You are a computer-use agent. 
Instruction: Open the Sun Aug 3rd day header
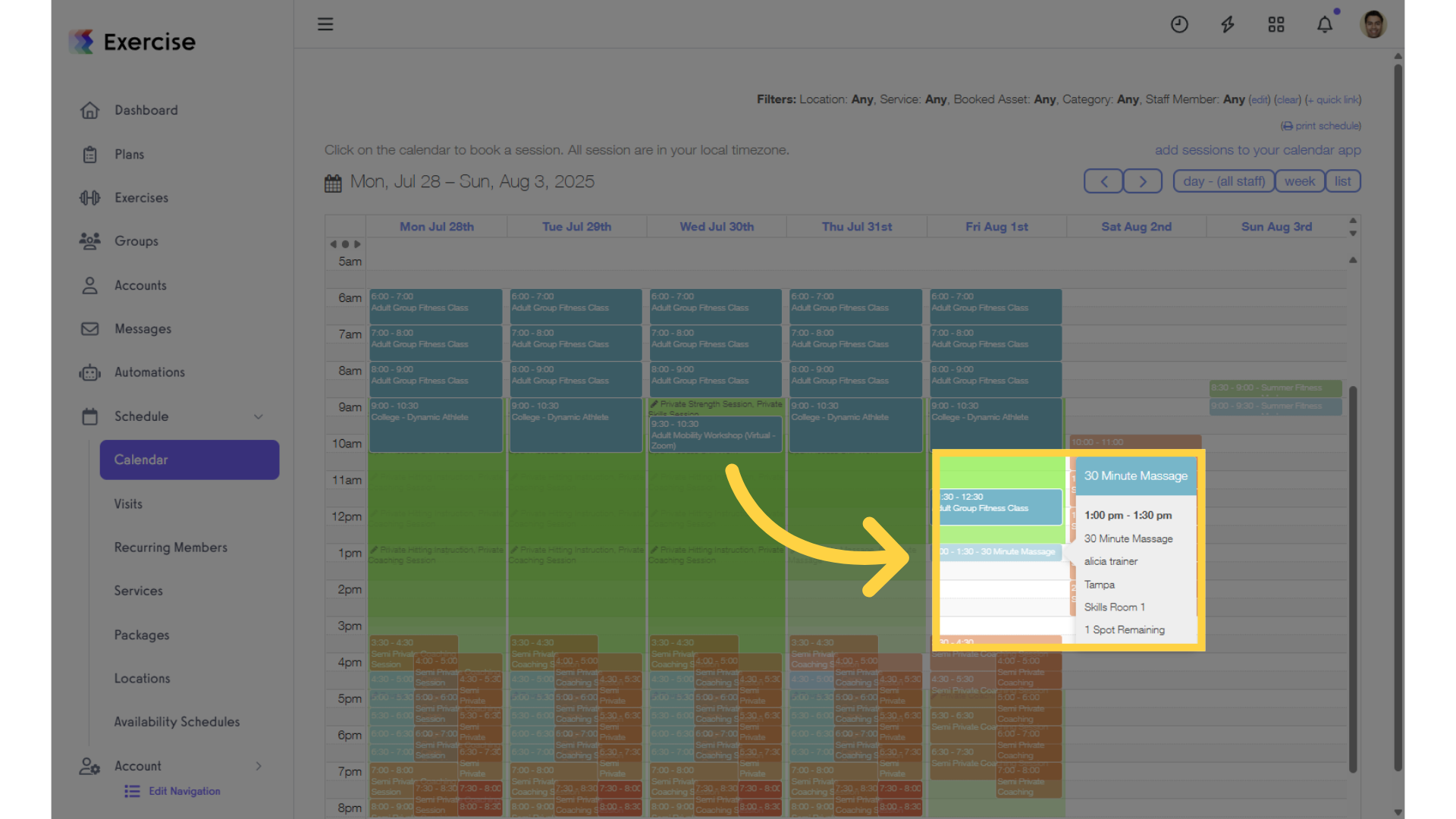(1276, 227)
